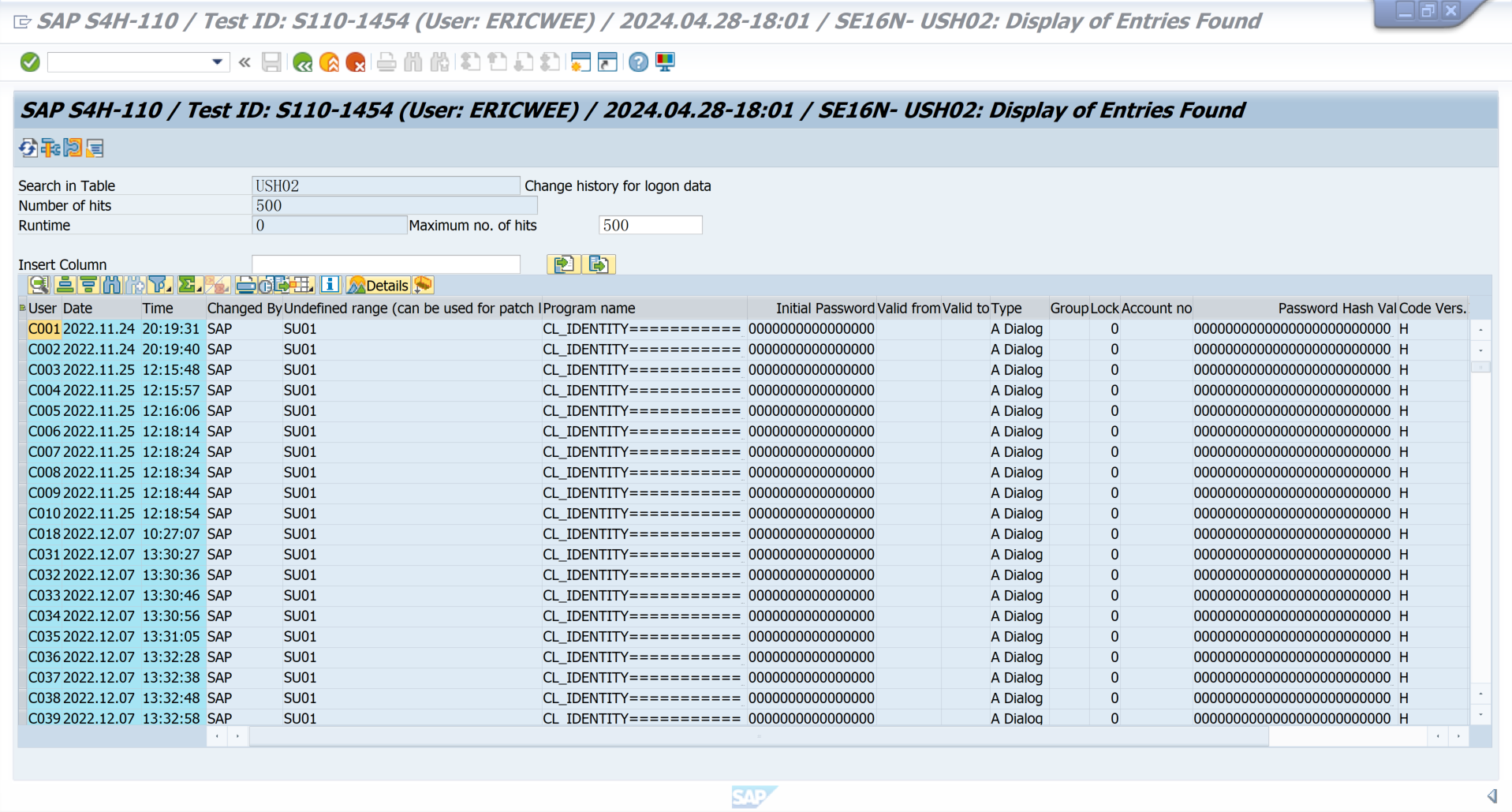Click the Sort Descending icon in grid toolbar
This screenshot has height=812, width=1512.
[x=88, y=285]
